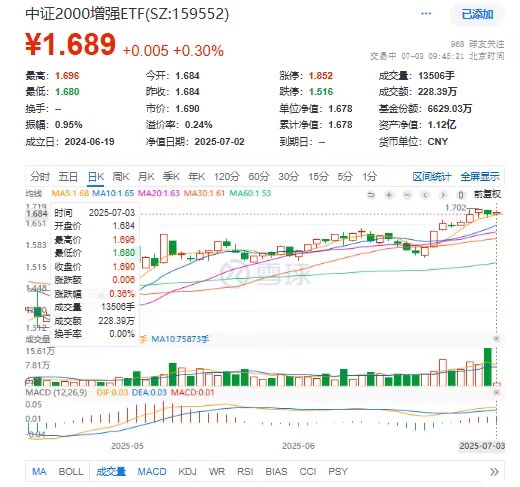The image size is (520, 487).
Task: Close the MACD sub-chart panel
Action: [496, 392]
